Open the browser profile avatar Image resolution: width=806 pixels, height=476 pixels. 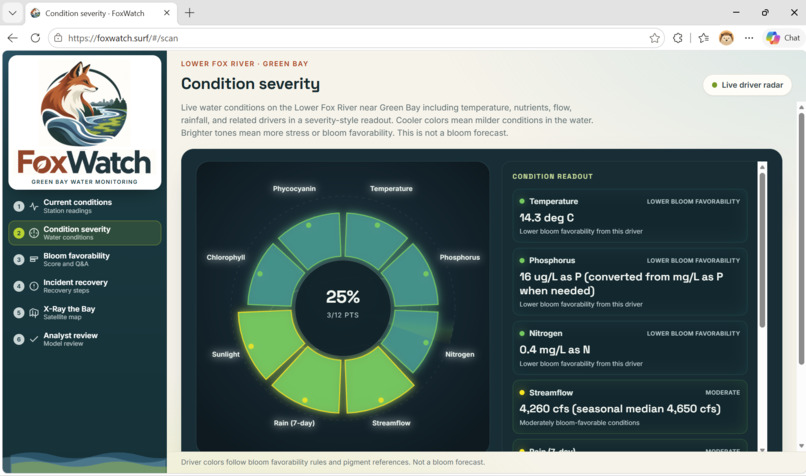click(726, 38)
